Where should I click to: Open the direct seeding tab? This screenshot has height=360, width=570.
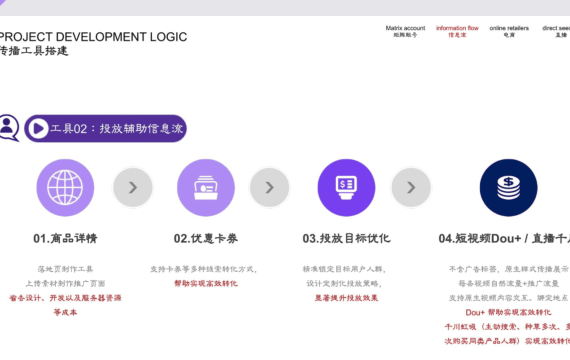556,31
